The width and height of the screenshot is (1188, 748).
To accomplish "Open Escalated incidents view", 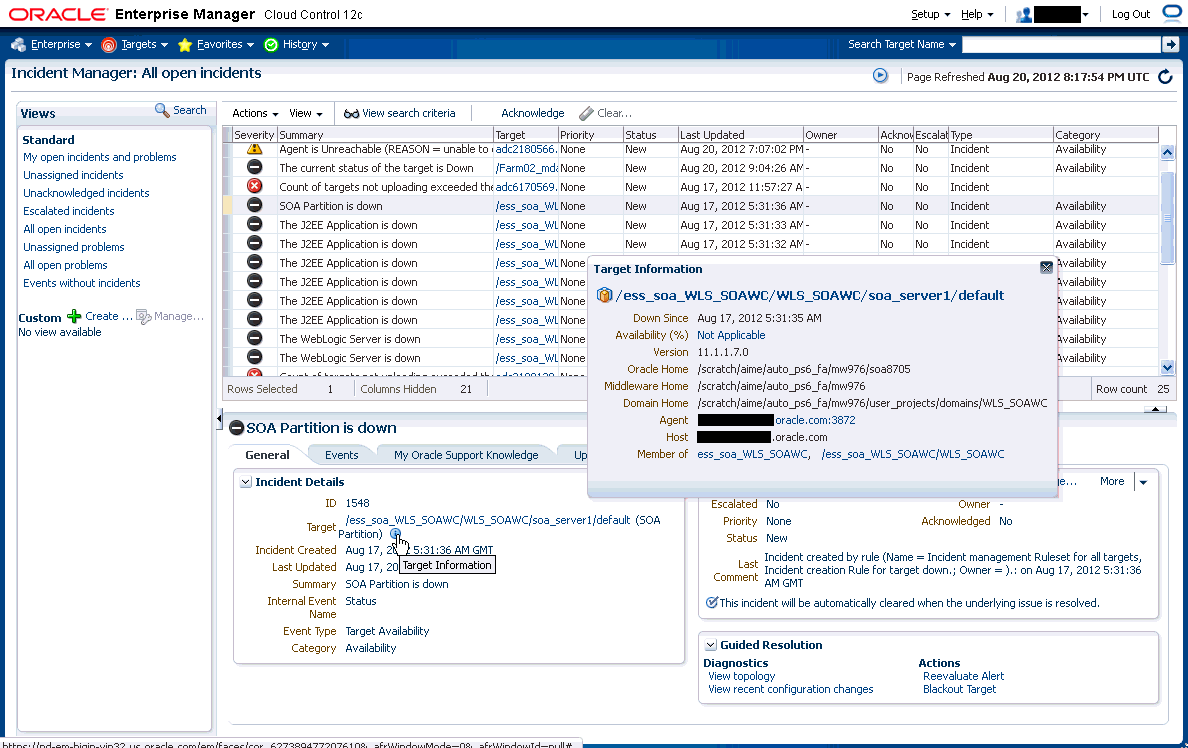I will pos(68,211).
